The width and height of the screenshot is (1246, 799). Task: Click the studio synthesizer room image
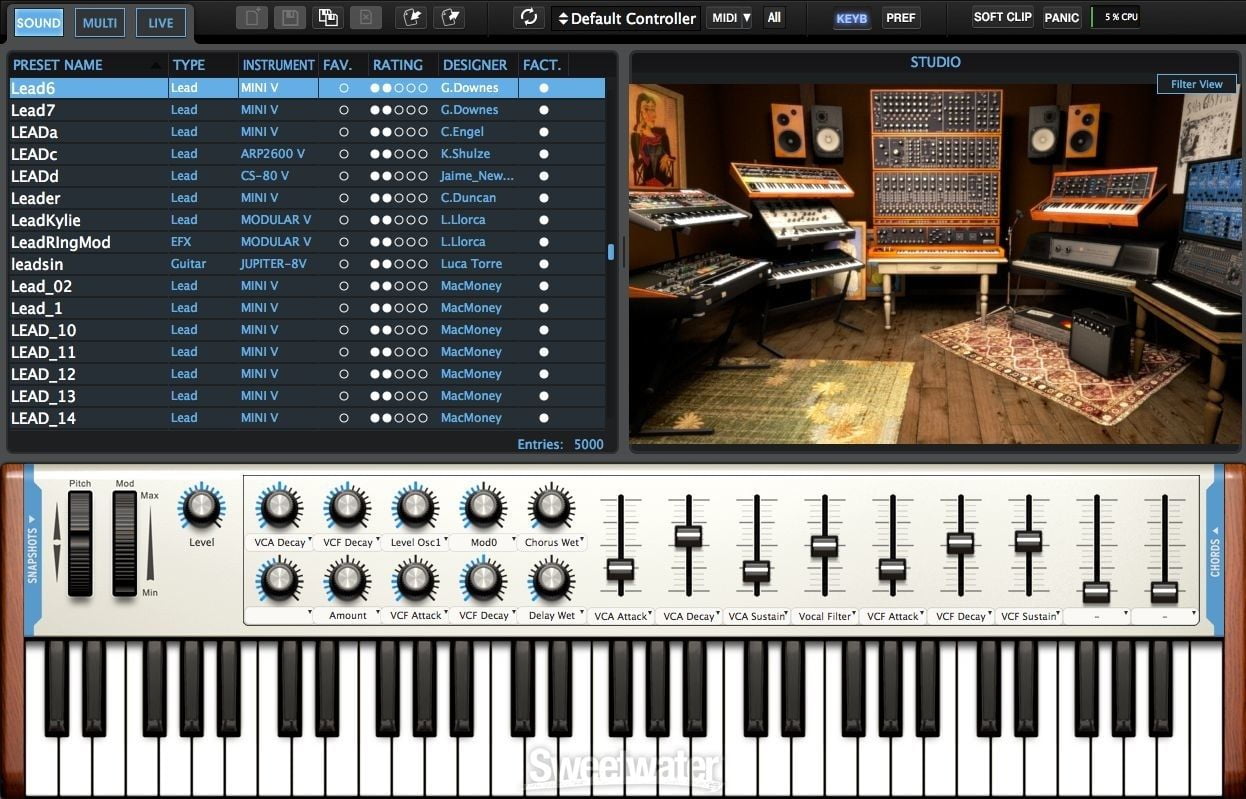934,263
